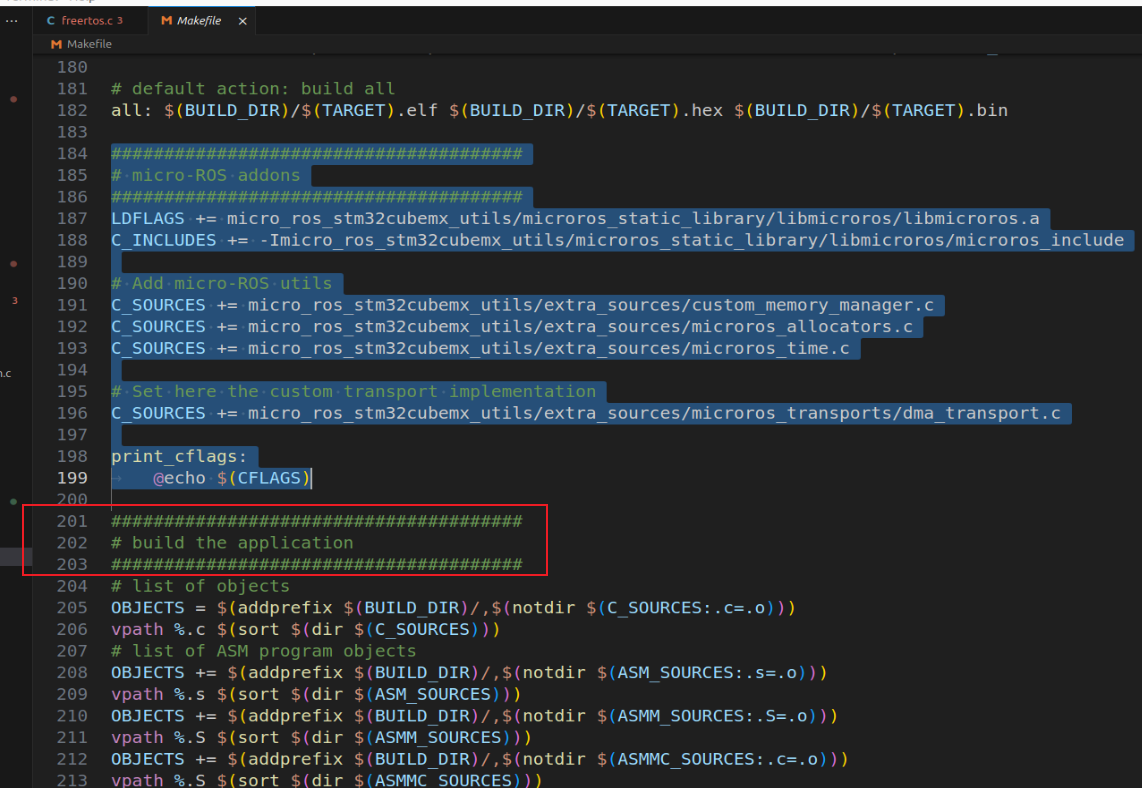Click the orange M icon in the breadcrumb bar
1142x788 pixels.
click(55, 44)
